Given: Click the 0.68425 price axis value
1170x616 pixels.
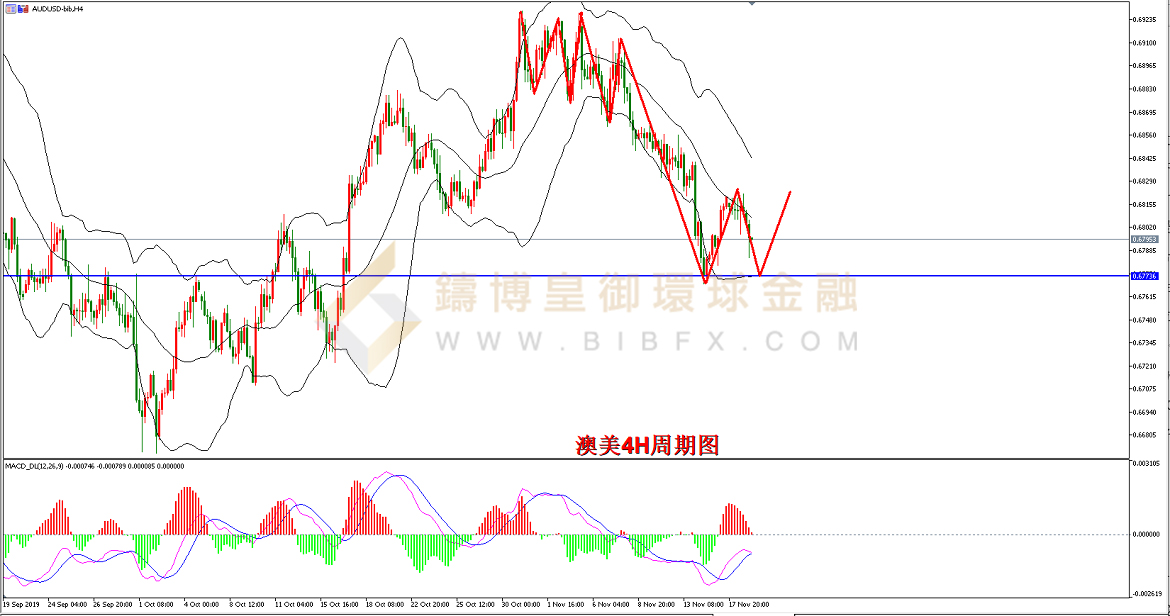Looking at the screenshot, I should 1145,158.
